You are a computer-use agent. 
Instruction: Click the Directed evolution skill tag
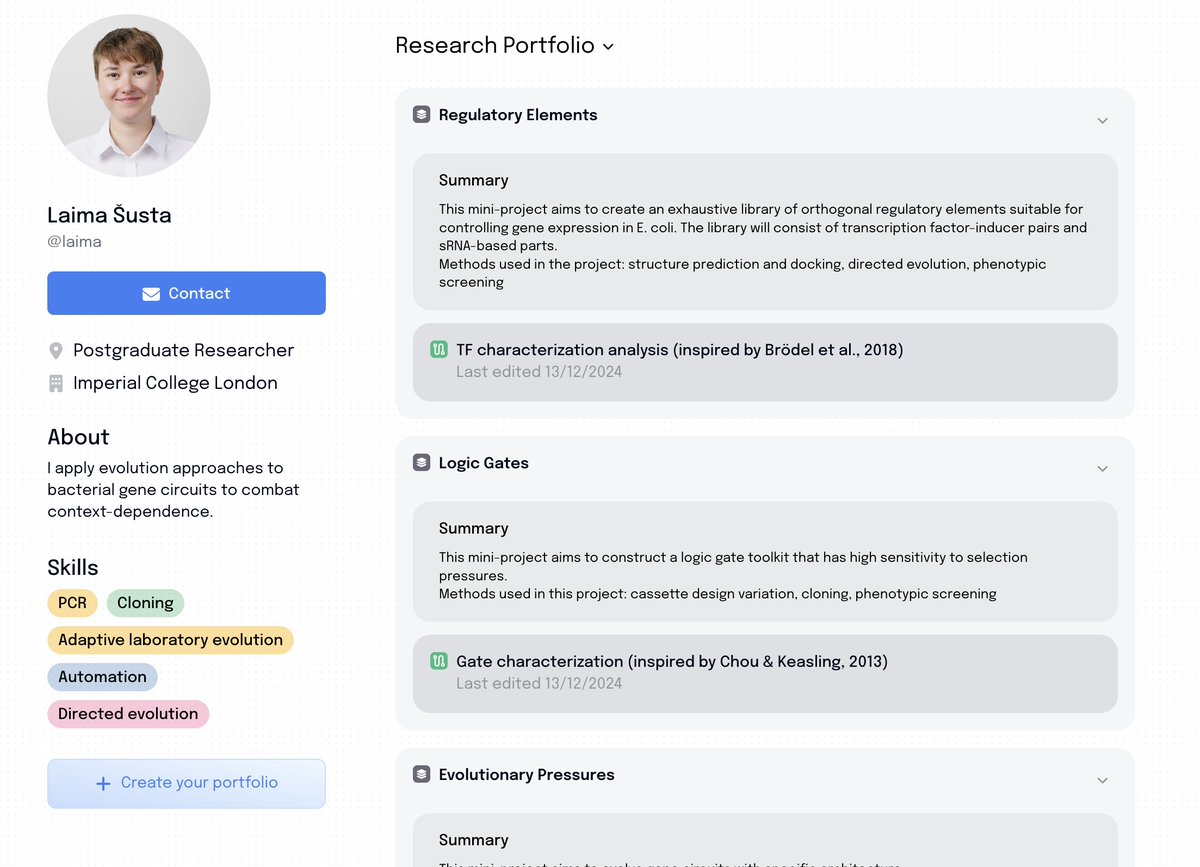tap(128, 714)
